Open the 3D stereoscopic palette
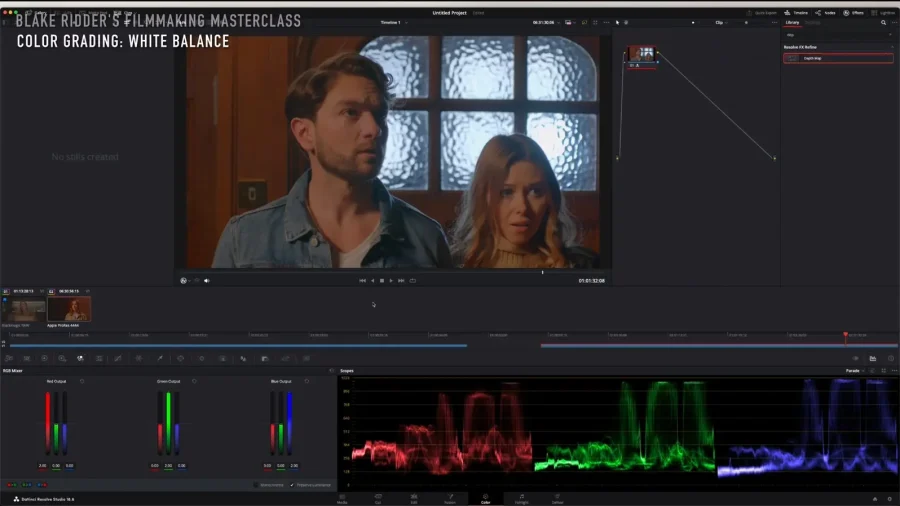This screenshot has width=900, height=506. 307,359
